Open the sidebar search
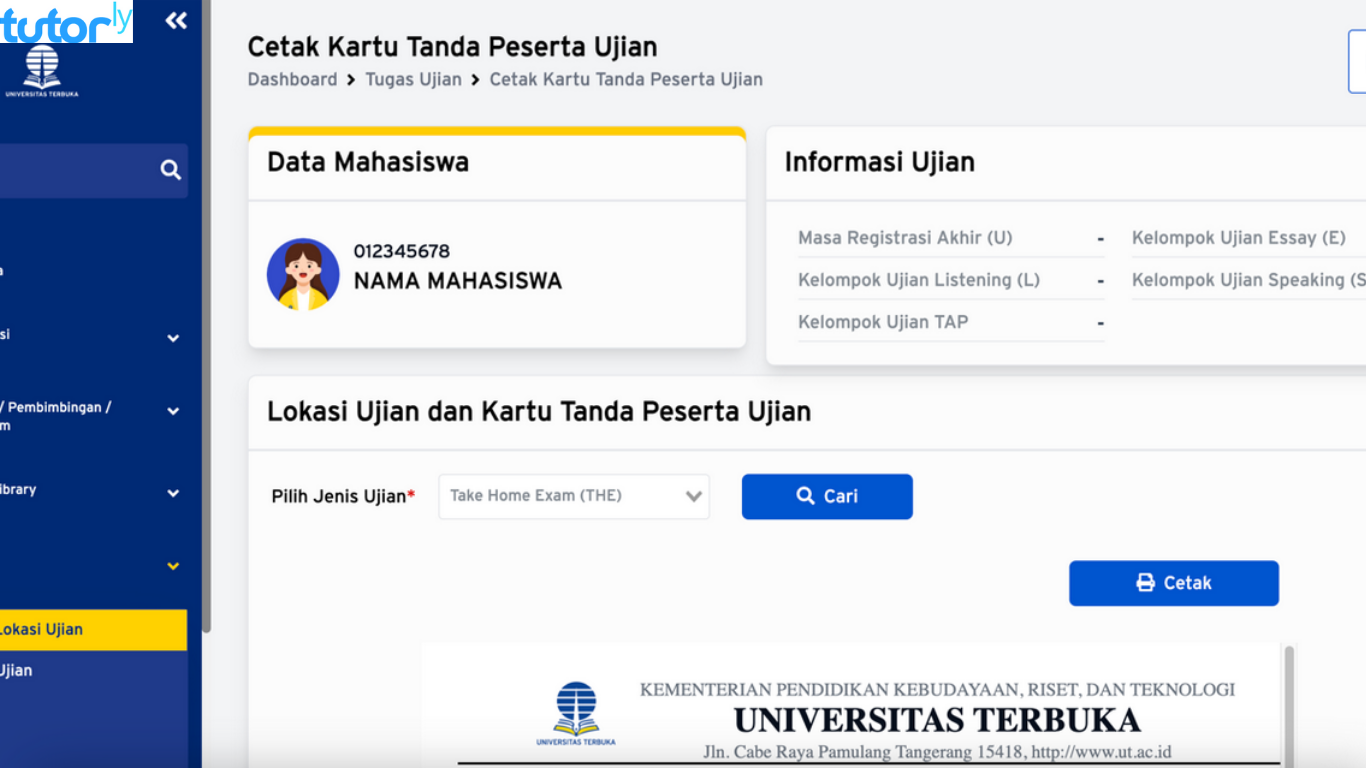 tap(170, 170)
